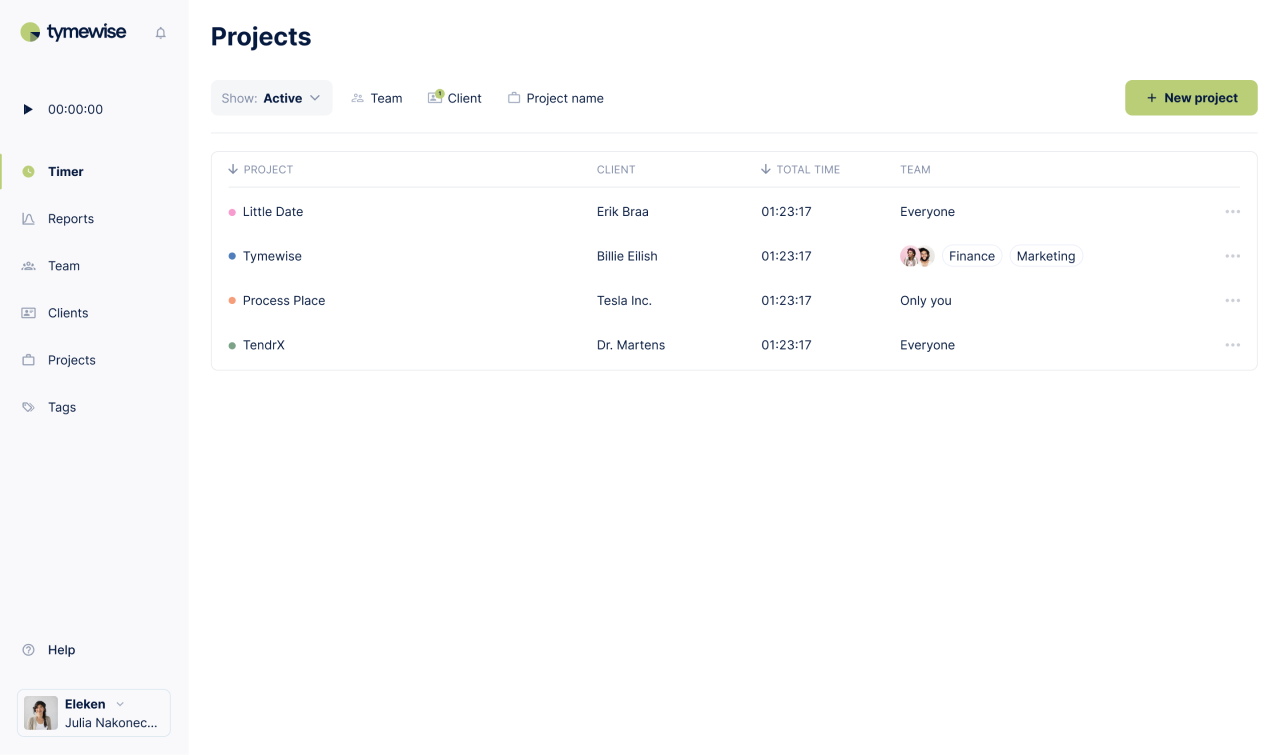
Task: Create a New project
Action: tap(1191, 98)
